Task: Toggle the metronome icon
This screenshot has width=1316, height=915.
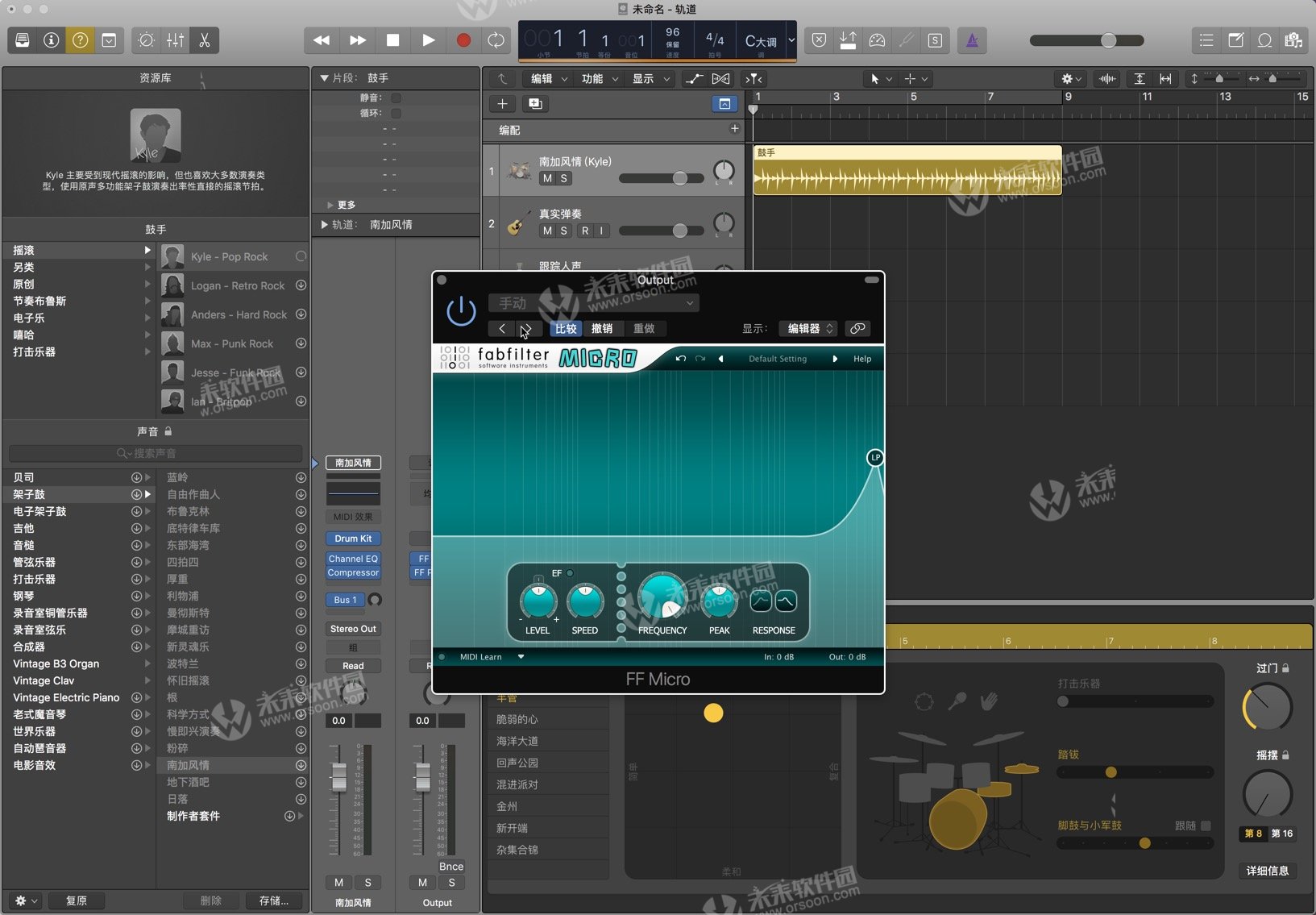Action: (972, 40)
